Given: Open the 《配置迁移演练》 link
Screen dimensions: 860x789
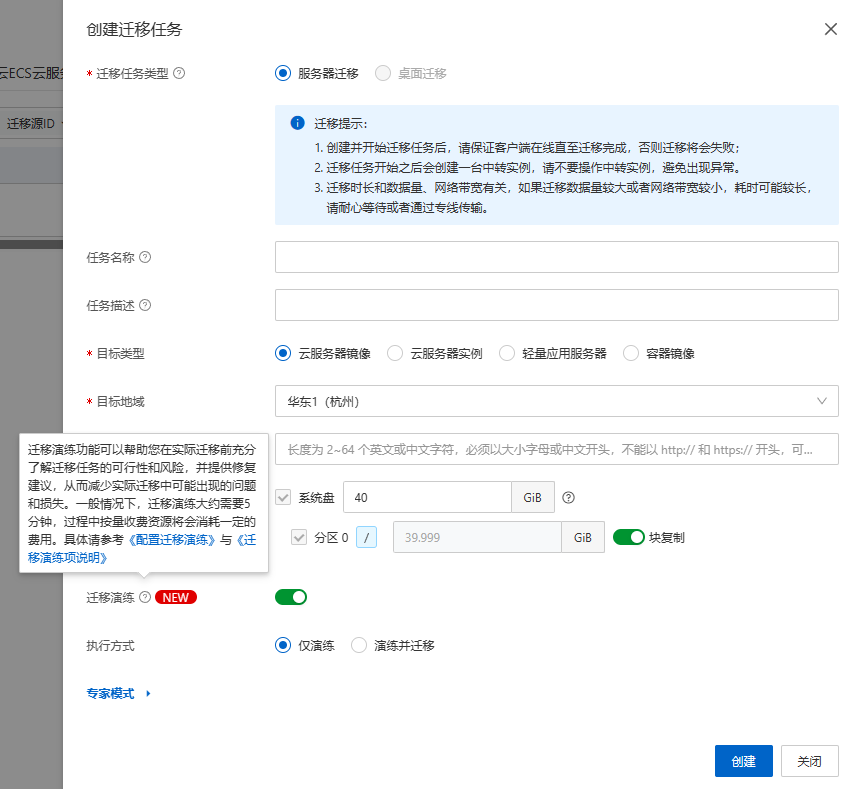Looking at the screenshot, I should point(171,539).
